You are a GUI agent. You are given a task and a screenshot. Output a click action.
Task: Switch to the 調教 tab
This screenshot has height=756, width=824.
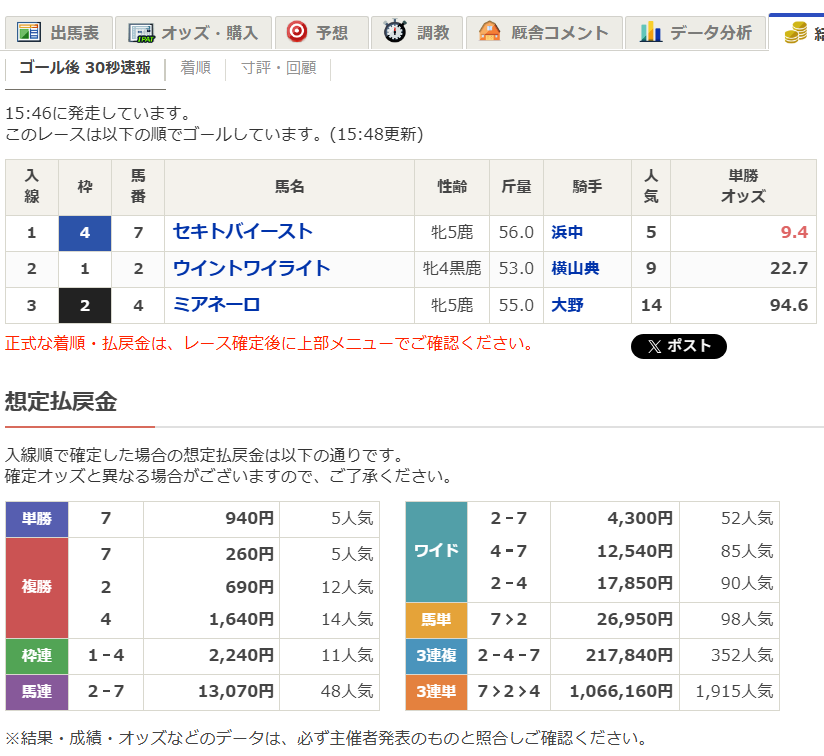click(x=417, y=33)
